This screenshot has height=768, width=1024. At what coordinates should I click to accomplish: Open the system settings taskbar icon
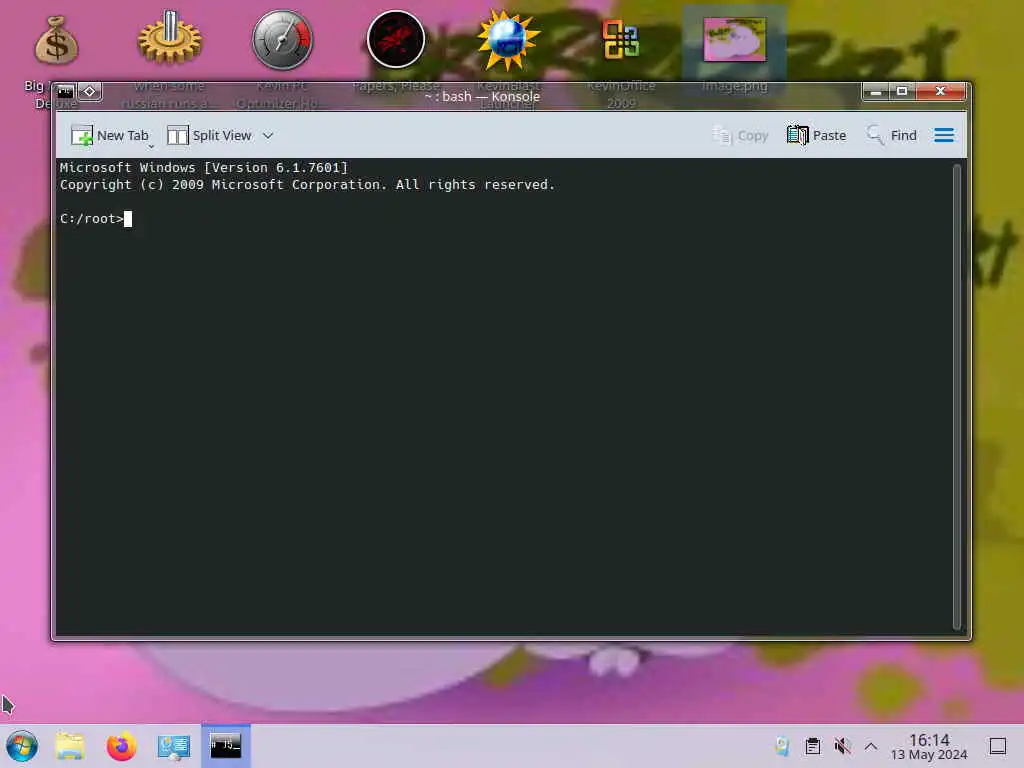(x=174, y=746)
